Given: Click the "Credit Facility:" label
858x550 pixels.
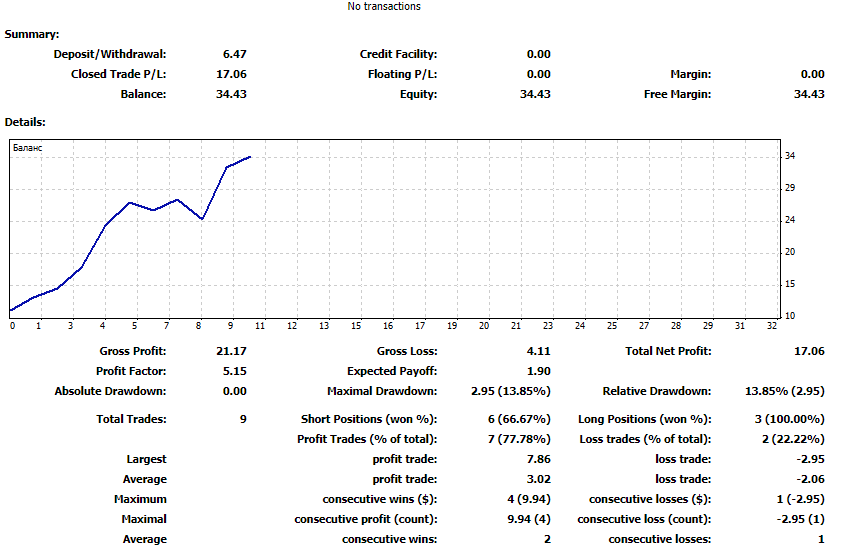Looking at the screenshot, I should point(398,54).
